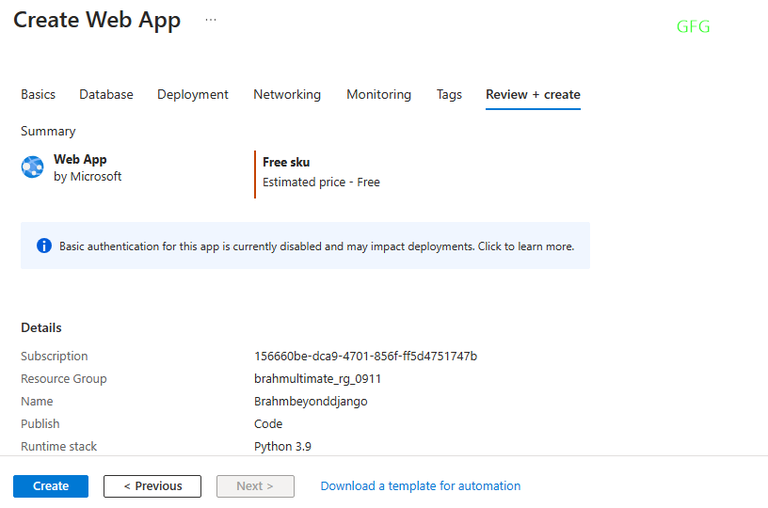This screenshot has height=508, width=768.
Task: Click the Brahmbeyonddjango name value
Action: [312, 401]
